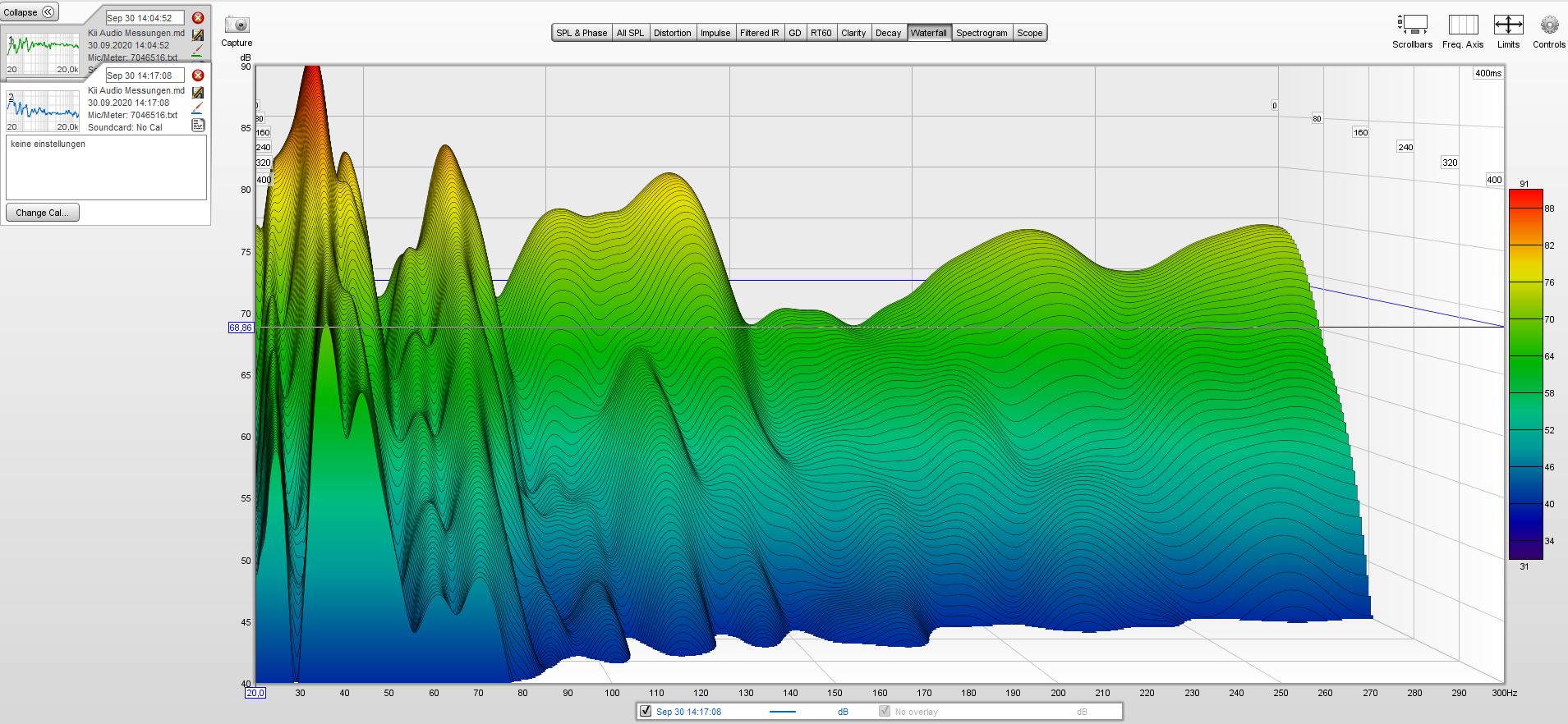Open the Spectrogram graph tab
Image resolution: width=1568 pixels, height=724 pixels.
pos(982,33)
